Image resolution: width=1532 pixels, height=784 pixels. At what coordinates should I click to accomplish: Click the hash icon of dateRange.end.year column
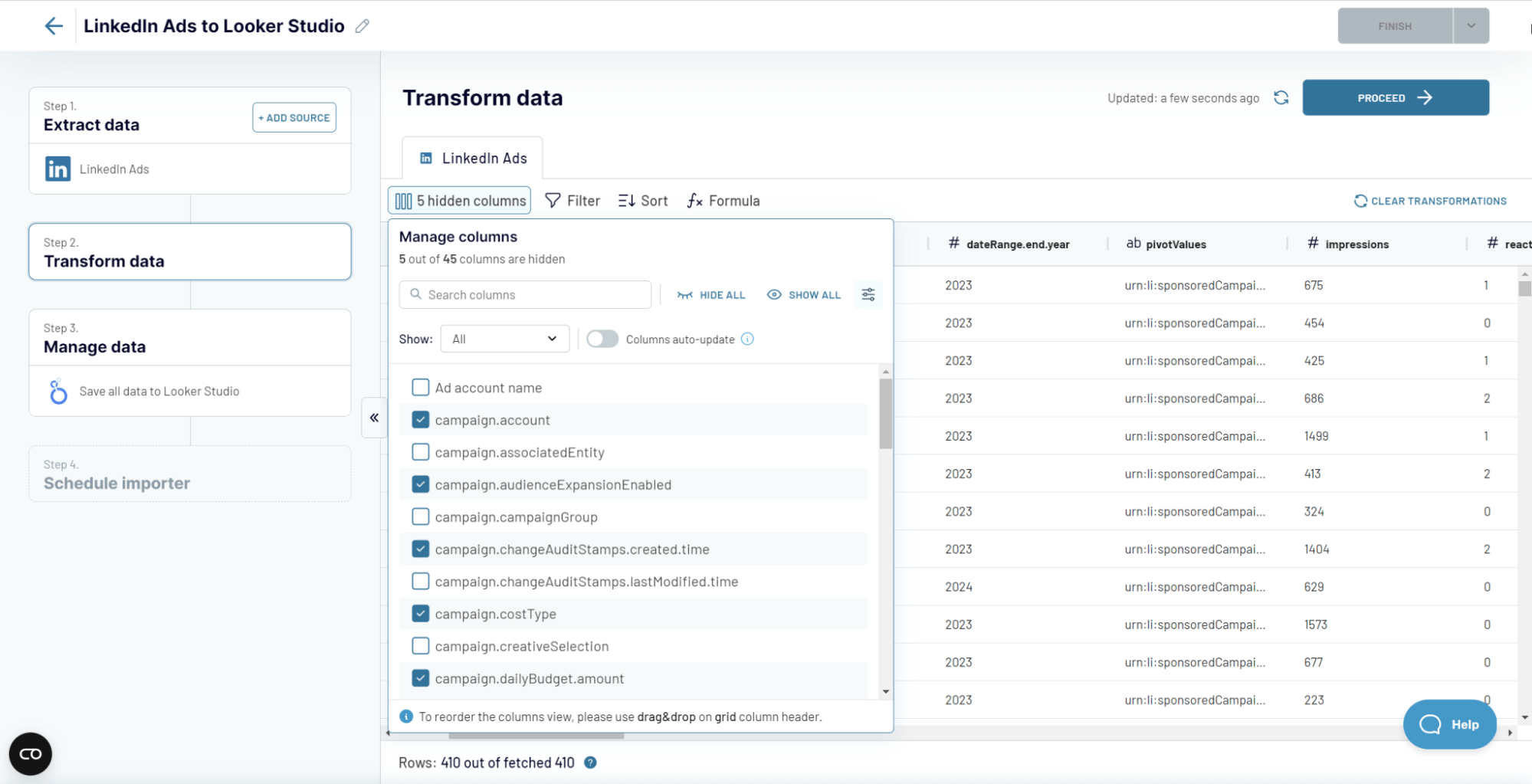(953, 244)
